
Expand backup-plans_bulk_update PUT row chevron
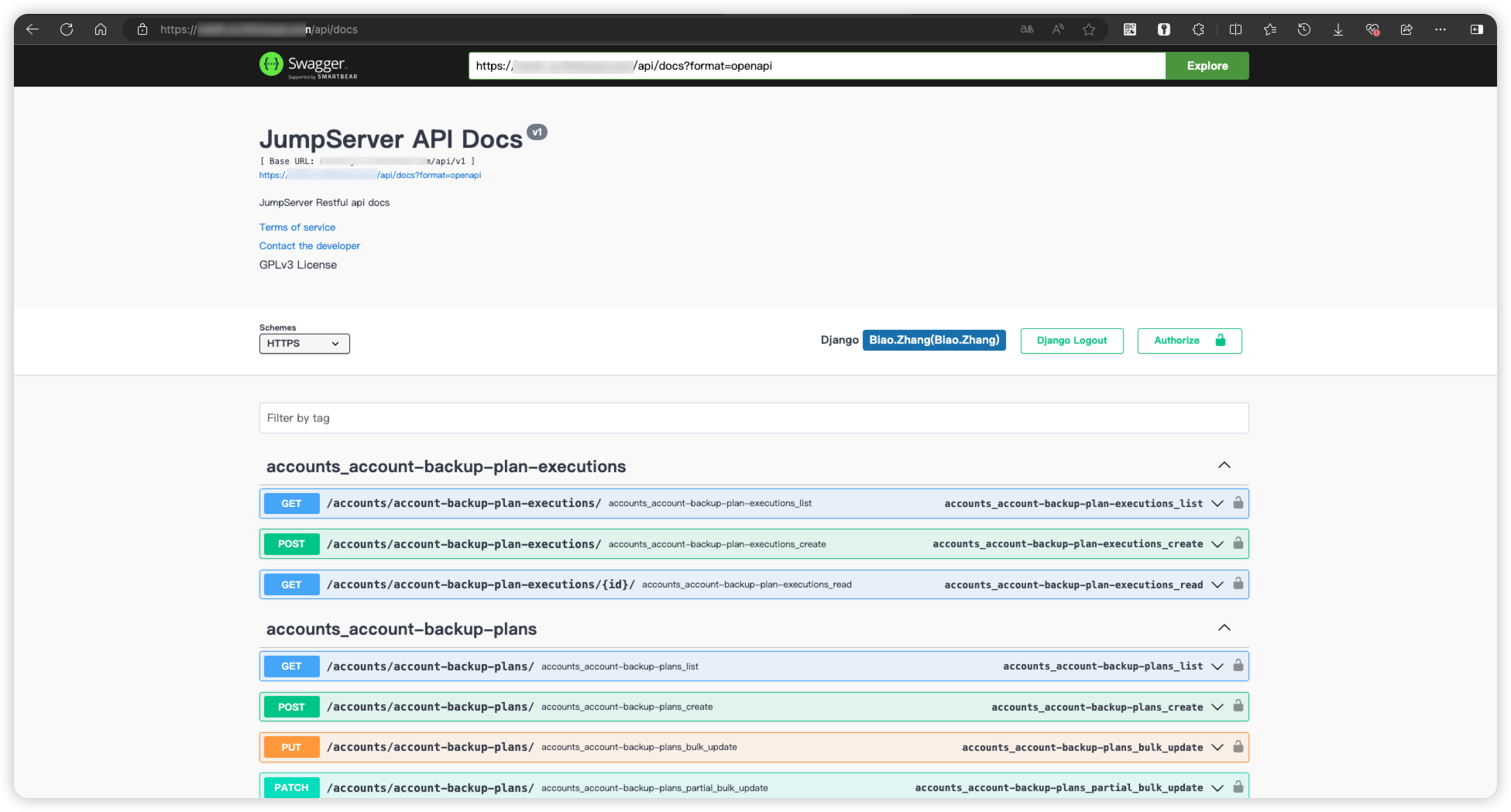pyautogui.click(x=1217, y=747)
